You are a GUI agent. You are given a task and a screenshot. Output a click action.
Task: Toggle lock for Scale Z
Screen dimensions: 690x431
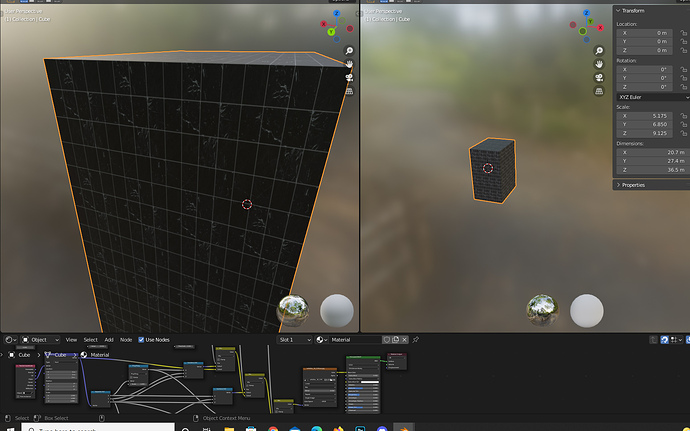683,133
